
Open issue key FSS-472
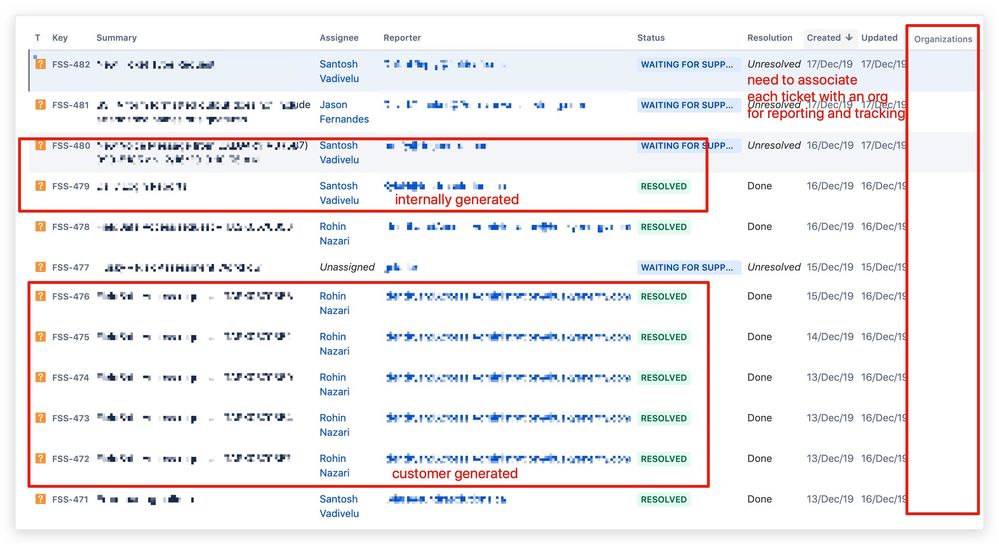[71, 459]
